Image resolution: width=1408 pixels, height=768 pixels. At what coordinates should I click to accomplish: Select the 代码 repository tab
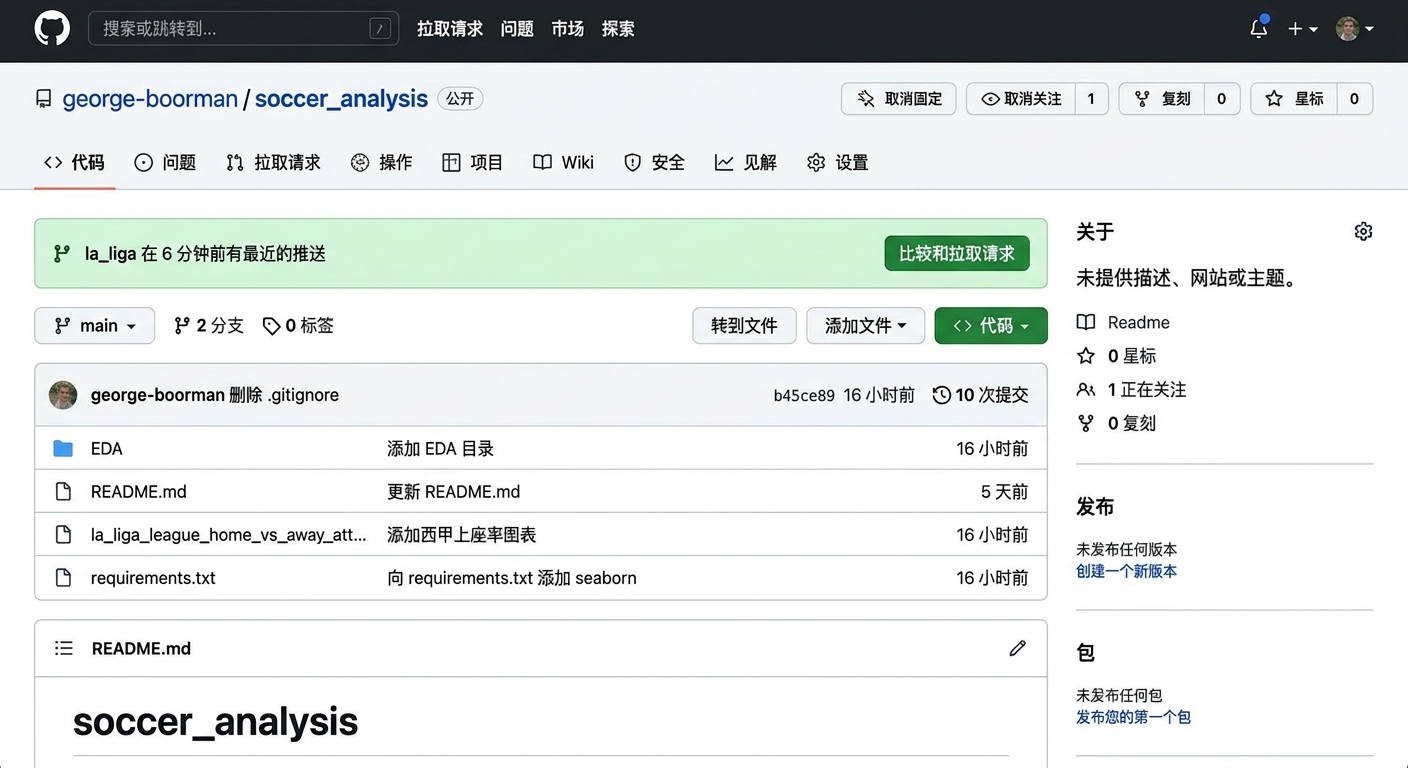click(75, 162)
